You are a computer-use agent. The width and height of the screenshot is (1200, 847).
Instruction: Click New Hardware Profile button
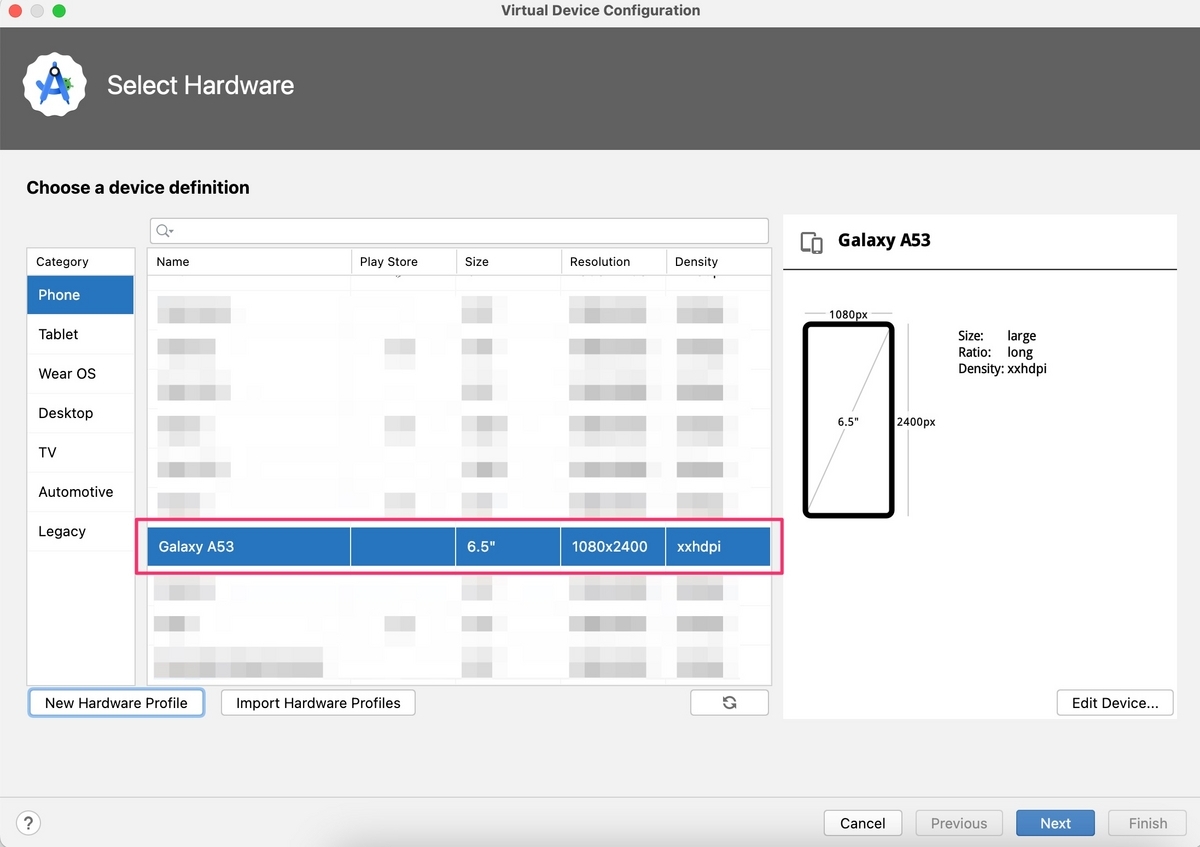tap(116, 703)
